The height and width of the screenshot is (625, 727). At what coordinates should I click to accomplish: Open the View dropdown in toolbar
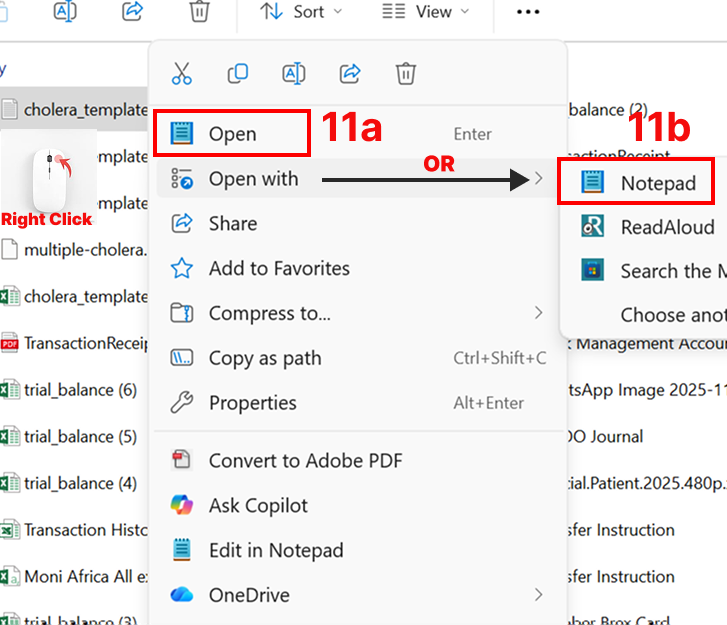click(x=426, y=12)
